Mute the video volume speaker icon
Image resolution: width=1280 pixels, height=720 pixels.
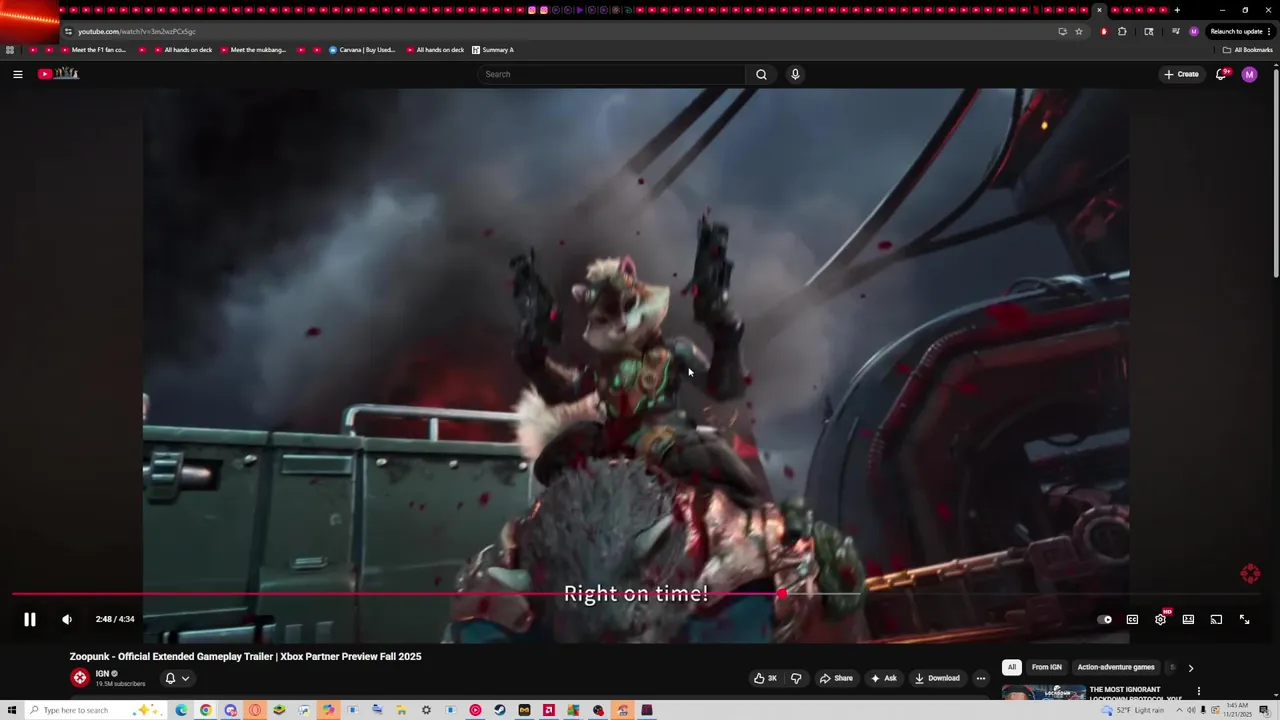[67, 619]
